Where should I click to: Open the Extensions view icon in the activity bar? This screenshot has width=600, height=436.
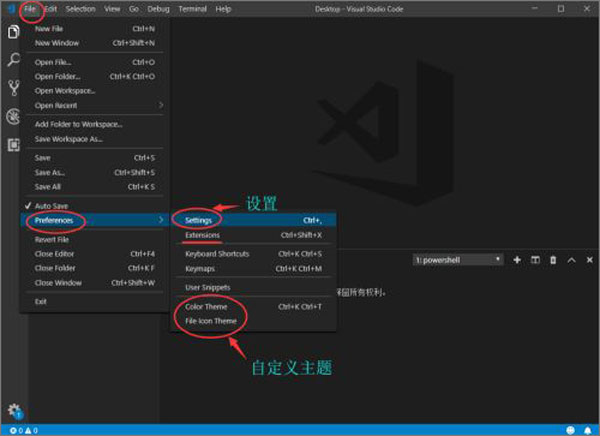coord(13,145)
